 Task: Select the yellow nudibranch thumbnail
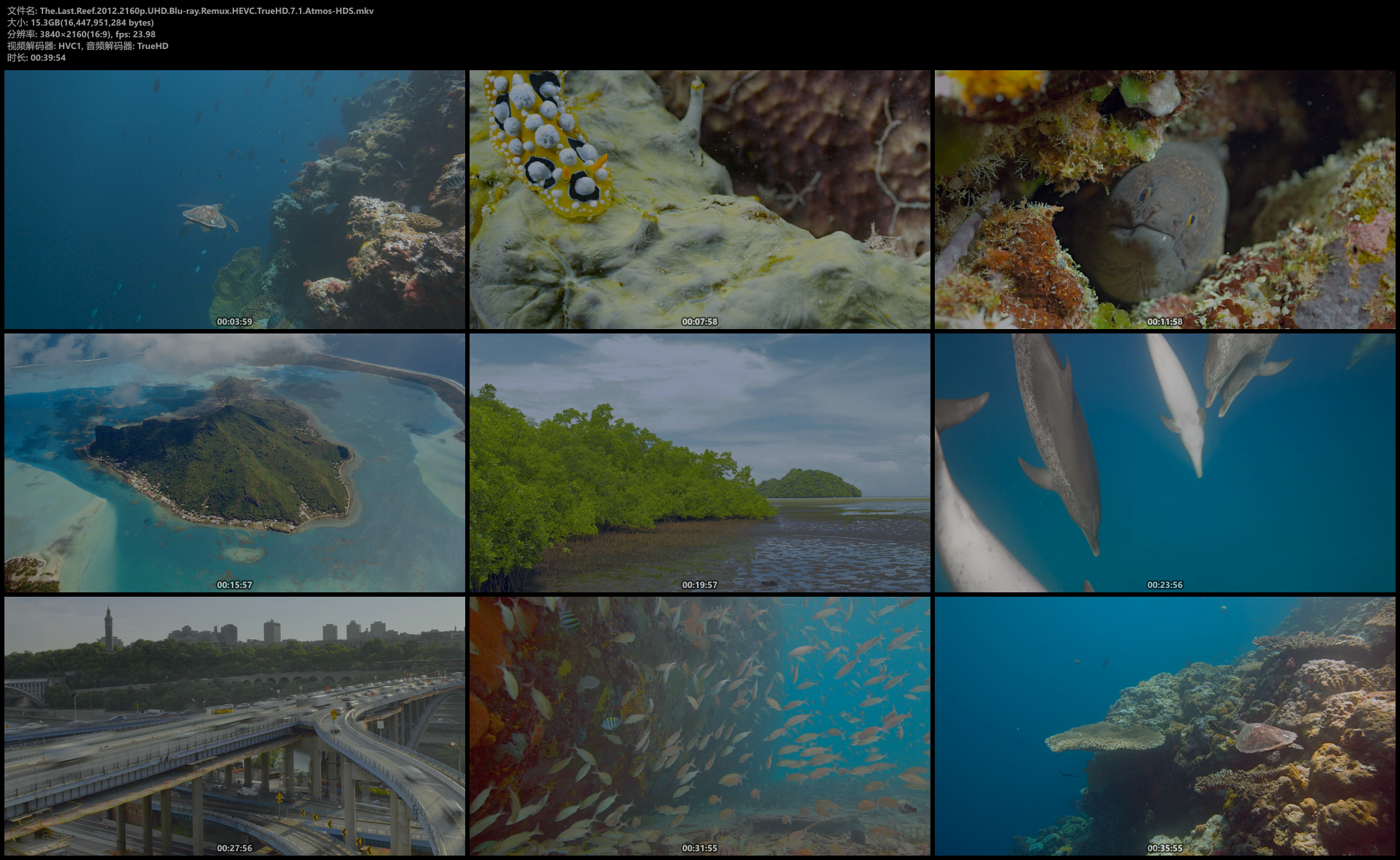pyautogui.click(x=699, y=199)
